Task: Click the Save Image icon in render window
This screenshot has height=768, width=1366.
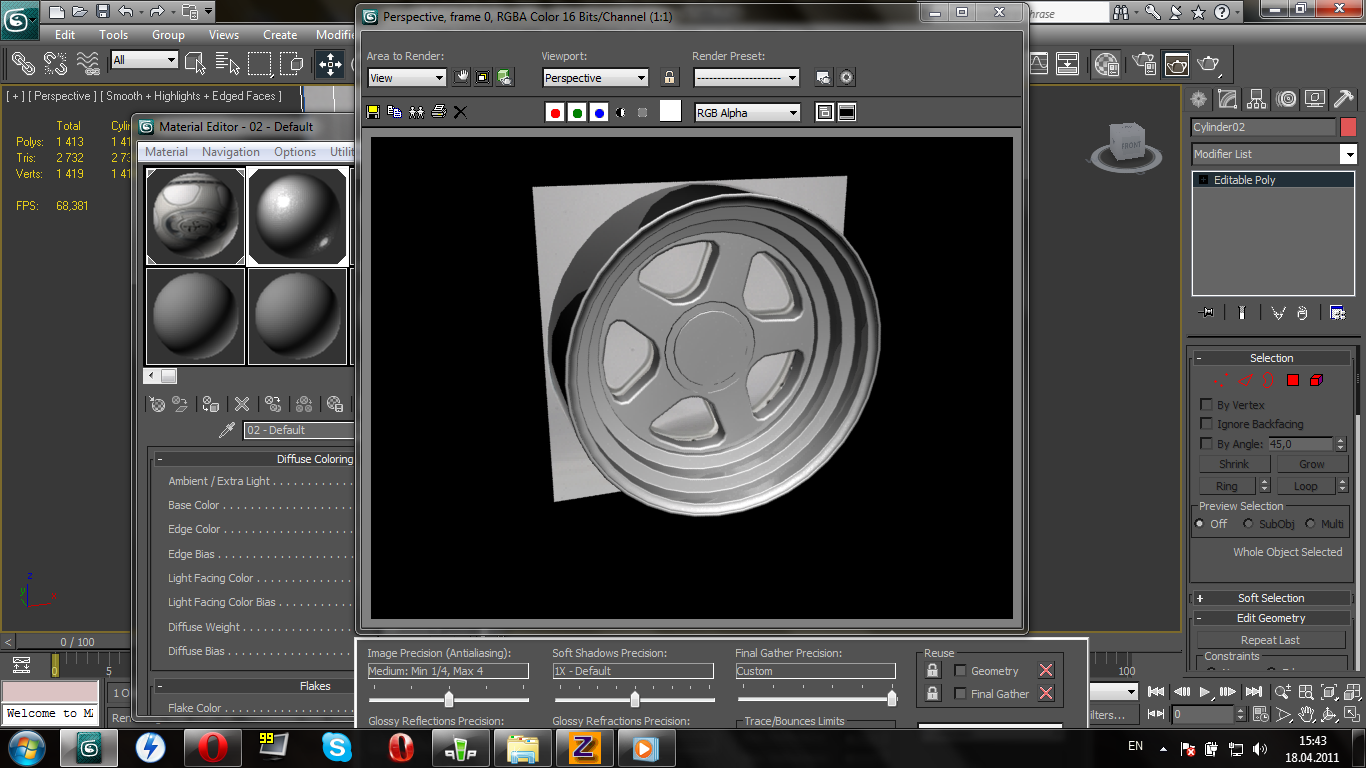Action: (373, 112)
